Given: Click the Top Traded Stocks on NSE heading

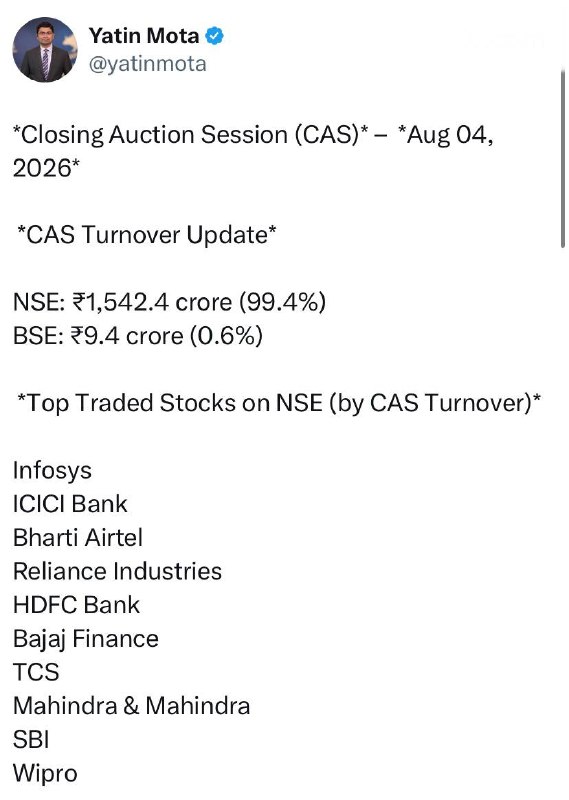Looking at the screenshot, I should coord(279,403).
